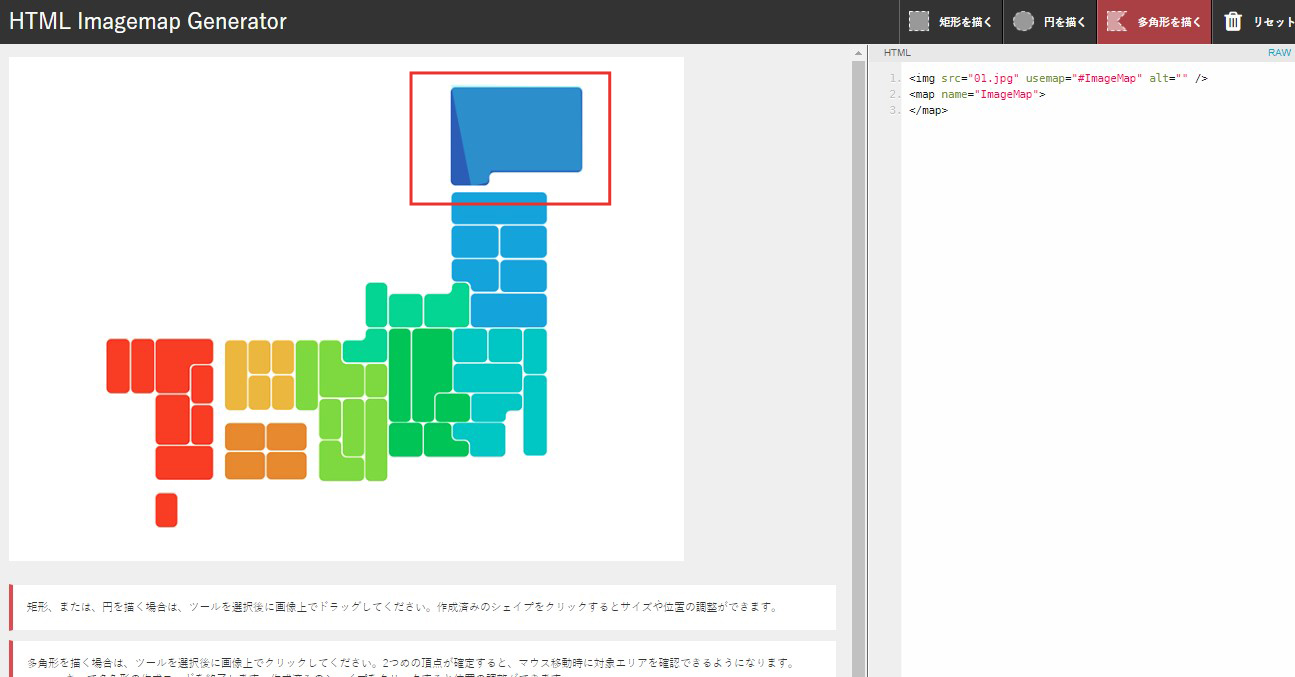Click the isolated red block at map bottom
Image resolution: width=1295 pixels, height=677 pixels.
[x=166, y=509]
